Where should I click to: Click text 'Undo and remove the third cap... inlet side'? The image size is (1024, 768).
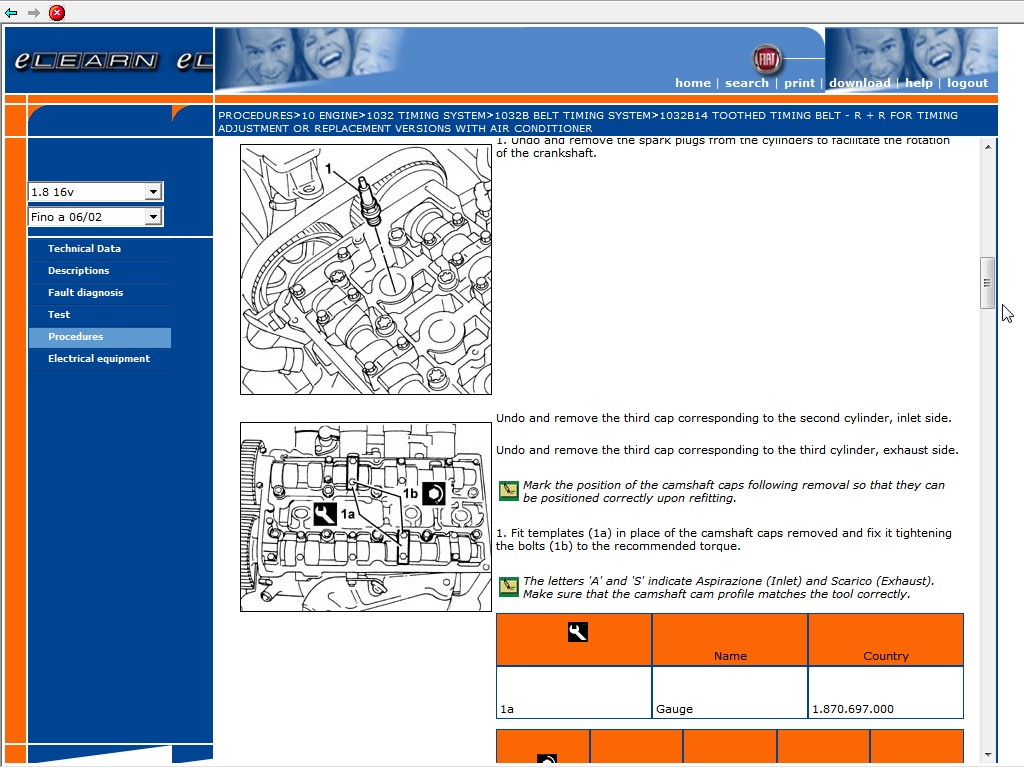coord(724,418)
